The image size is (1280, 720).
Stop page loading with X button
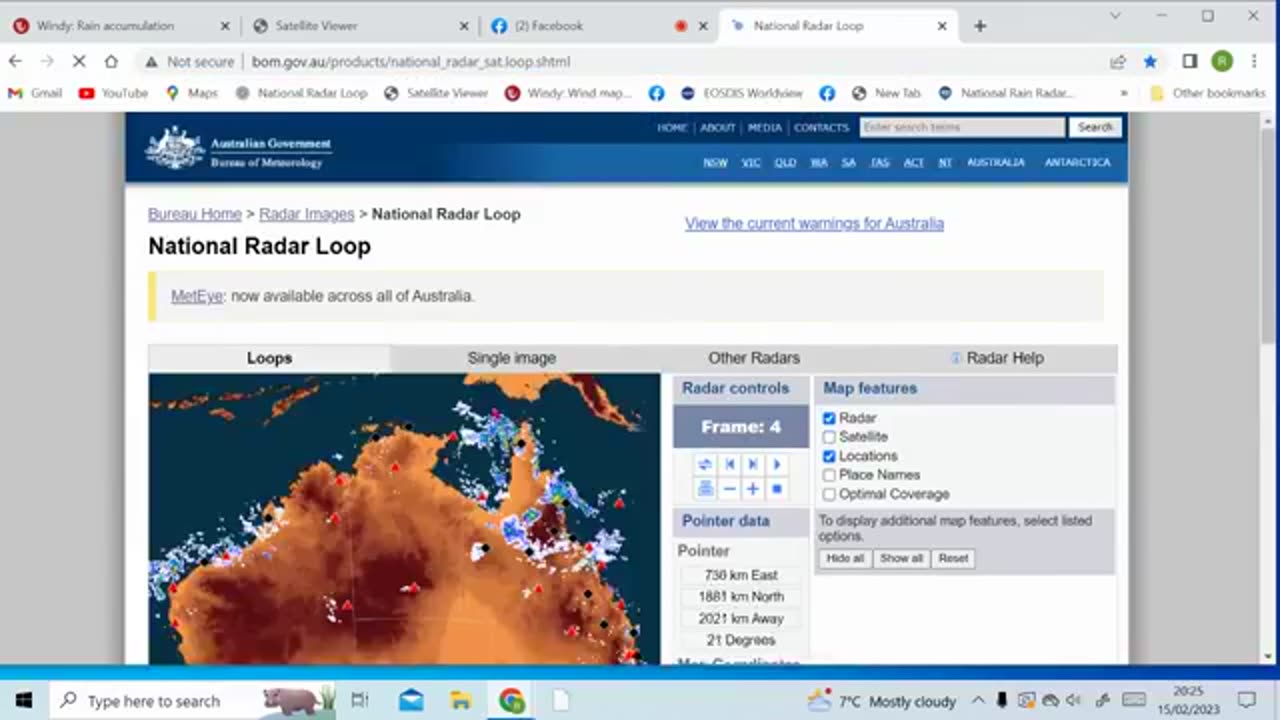click(79, 61)
